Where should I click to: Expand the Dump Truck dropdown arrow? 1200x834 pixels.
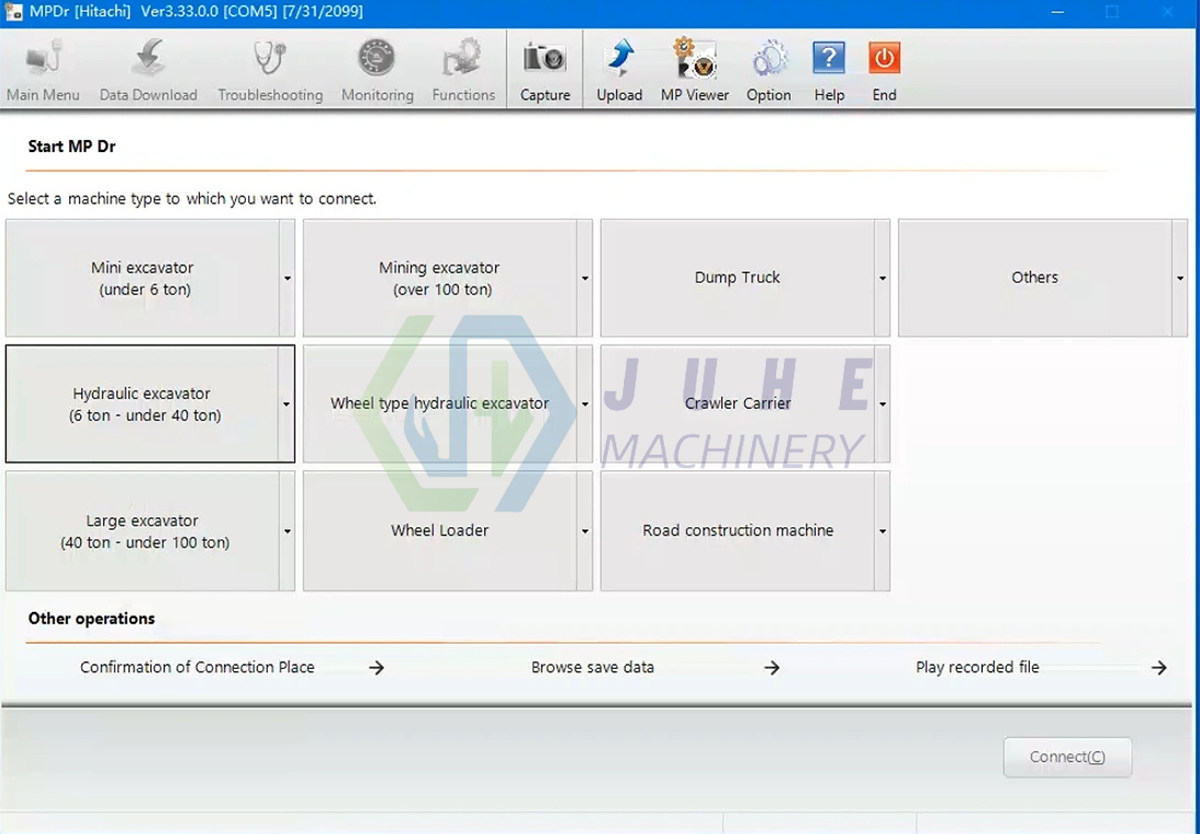click(882, 277)
